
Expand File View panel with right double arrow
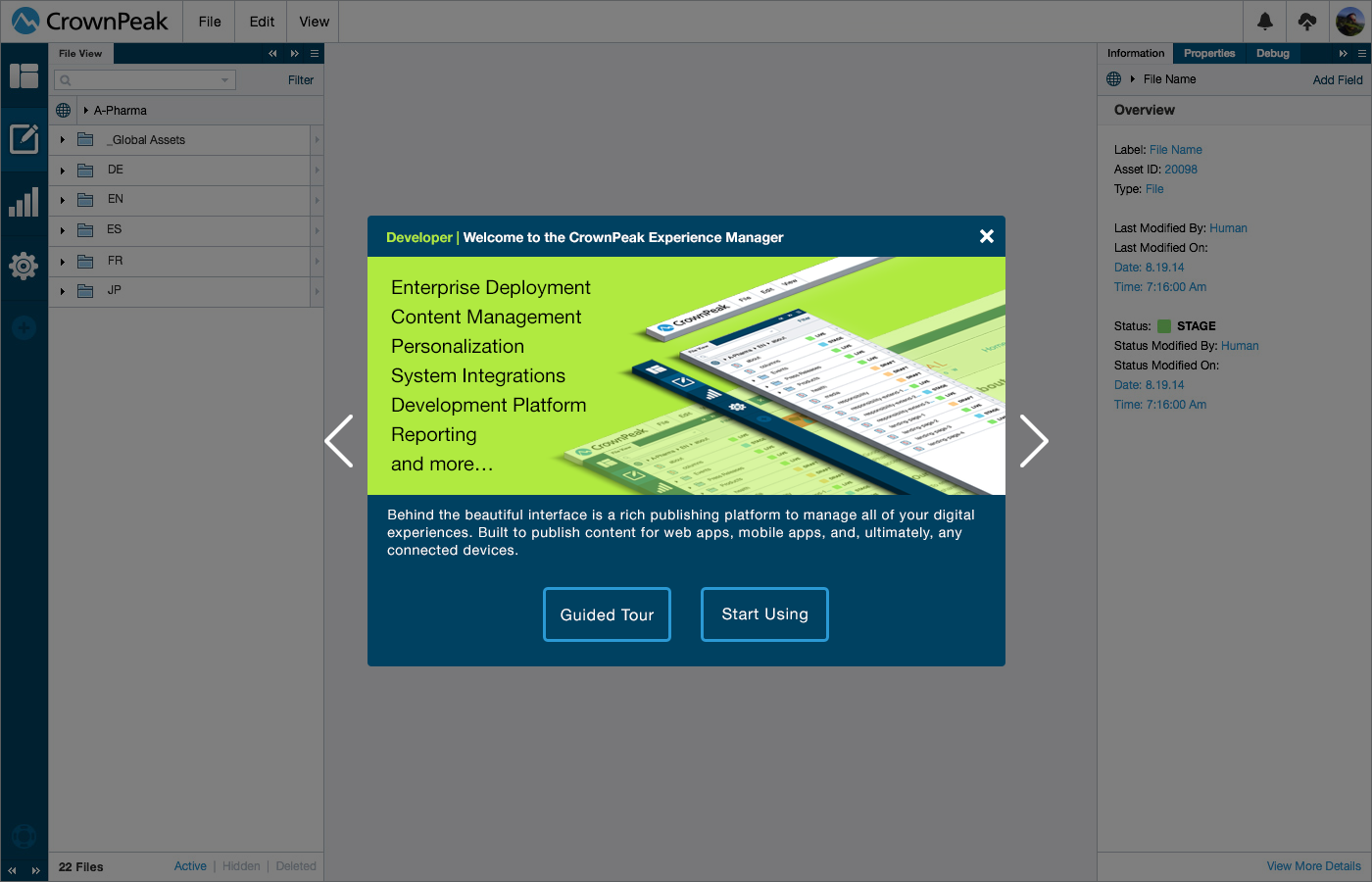coord(294,54)
